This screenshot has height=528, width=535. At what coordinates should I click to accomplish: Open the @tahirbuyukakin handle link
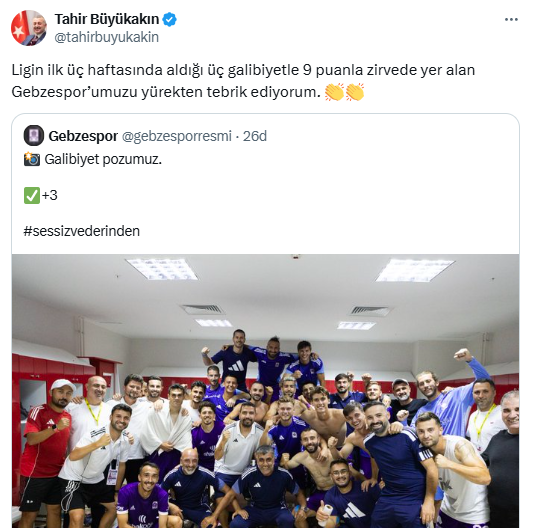106,37
